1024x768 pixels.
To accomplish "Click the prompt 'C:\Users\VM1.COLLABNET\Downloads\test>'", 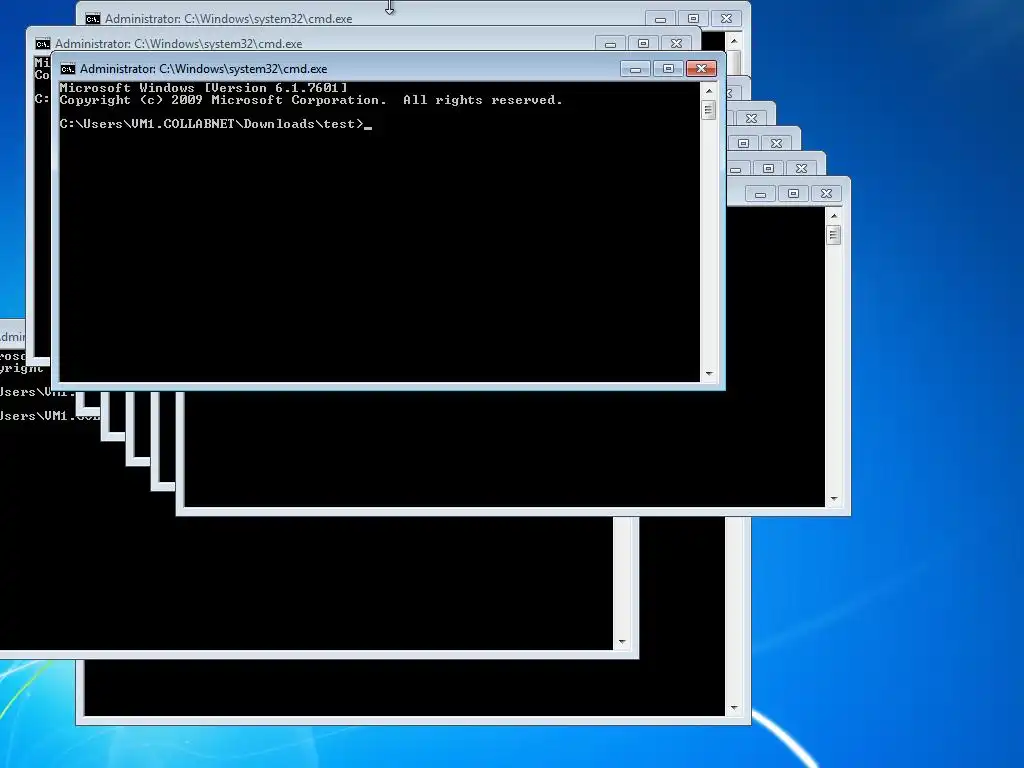I will [x=211, y=124].
